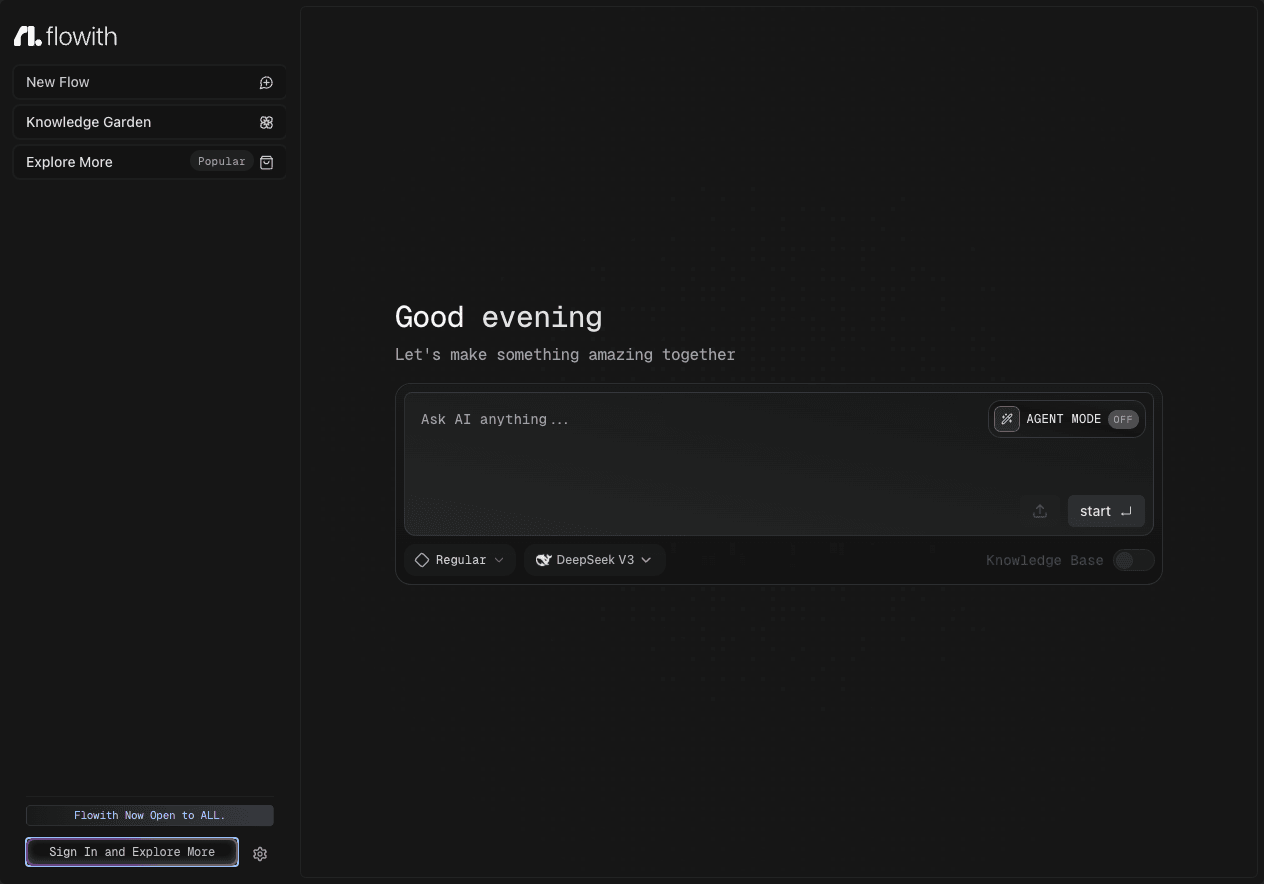
Task: Open the New Flow menu item
Action: [x=150, y=82]
